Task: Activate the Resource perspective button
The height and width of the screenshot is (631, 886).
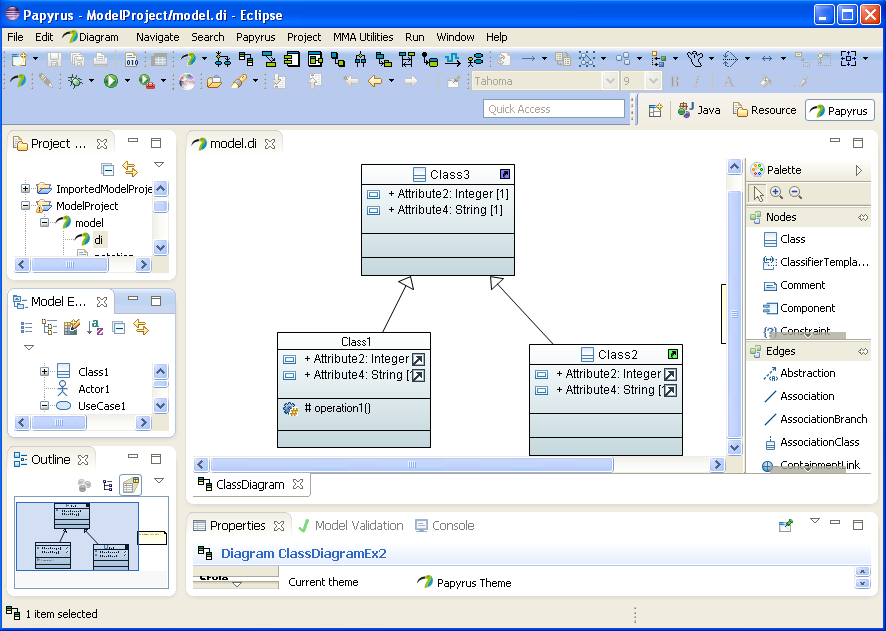Action: click(765, 110)
